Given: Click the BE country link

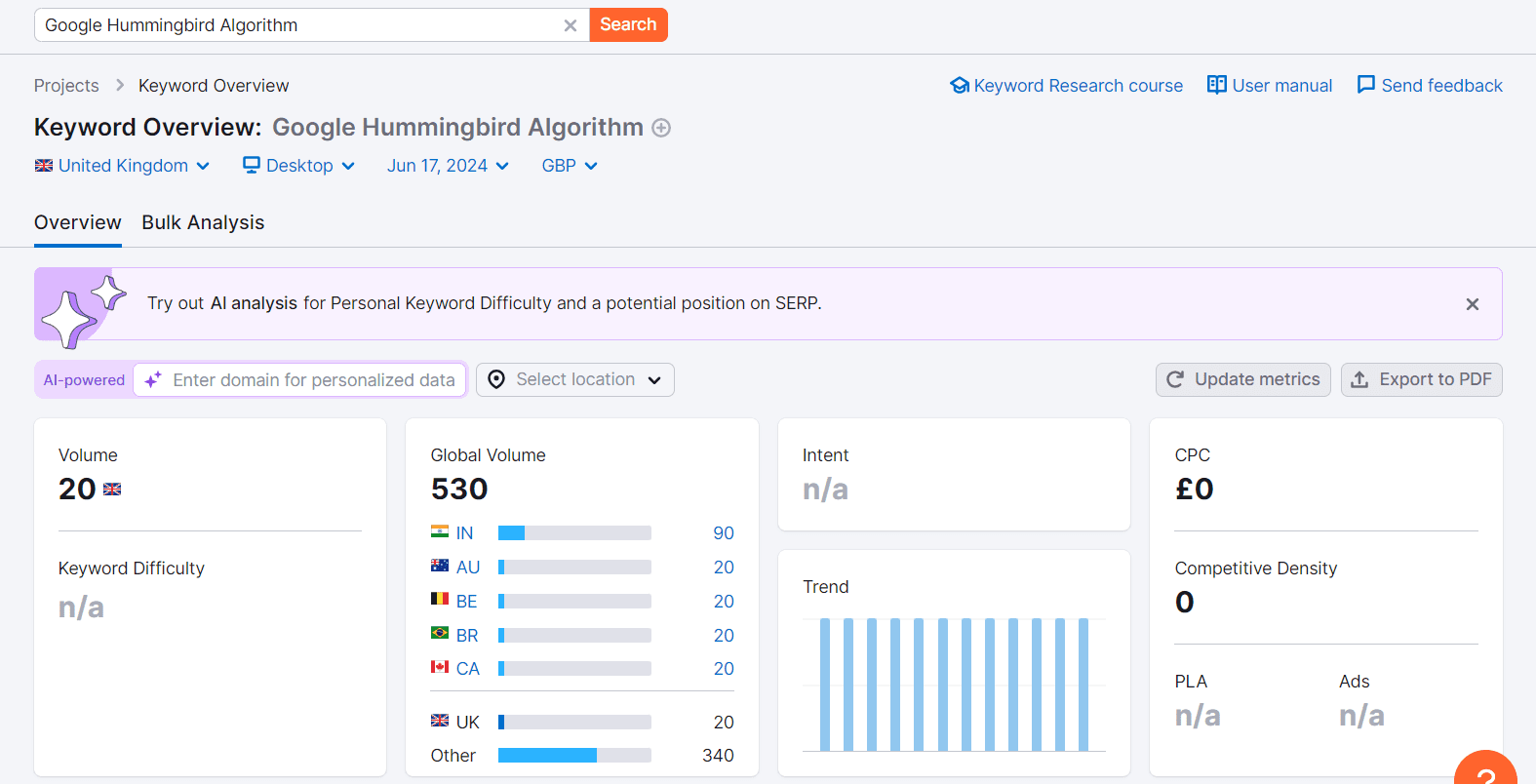Looking at the screenshot, I should [467, 602].
